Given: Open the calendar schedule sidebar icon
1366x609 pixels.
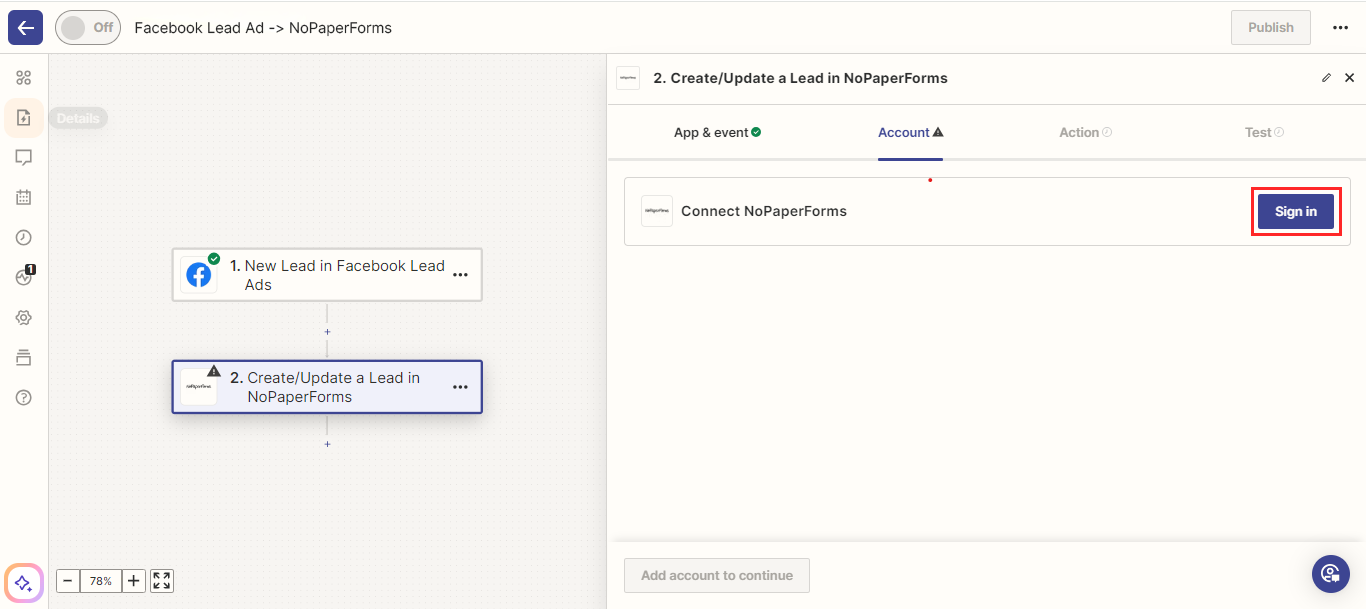Looking at the screenshot, I should click(24, 198).
